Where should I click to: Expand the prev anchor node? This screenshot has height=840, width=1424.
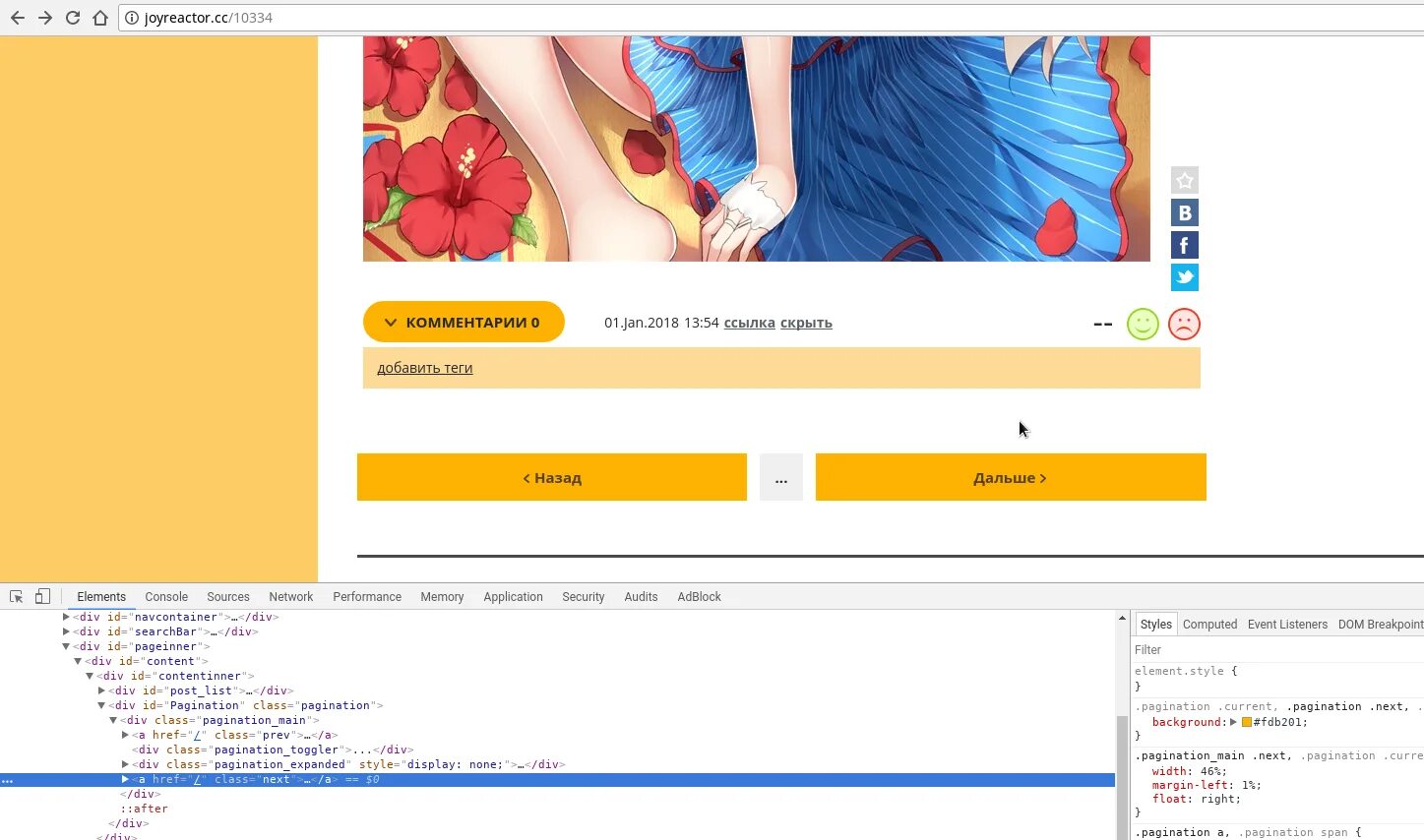[125, 735]
